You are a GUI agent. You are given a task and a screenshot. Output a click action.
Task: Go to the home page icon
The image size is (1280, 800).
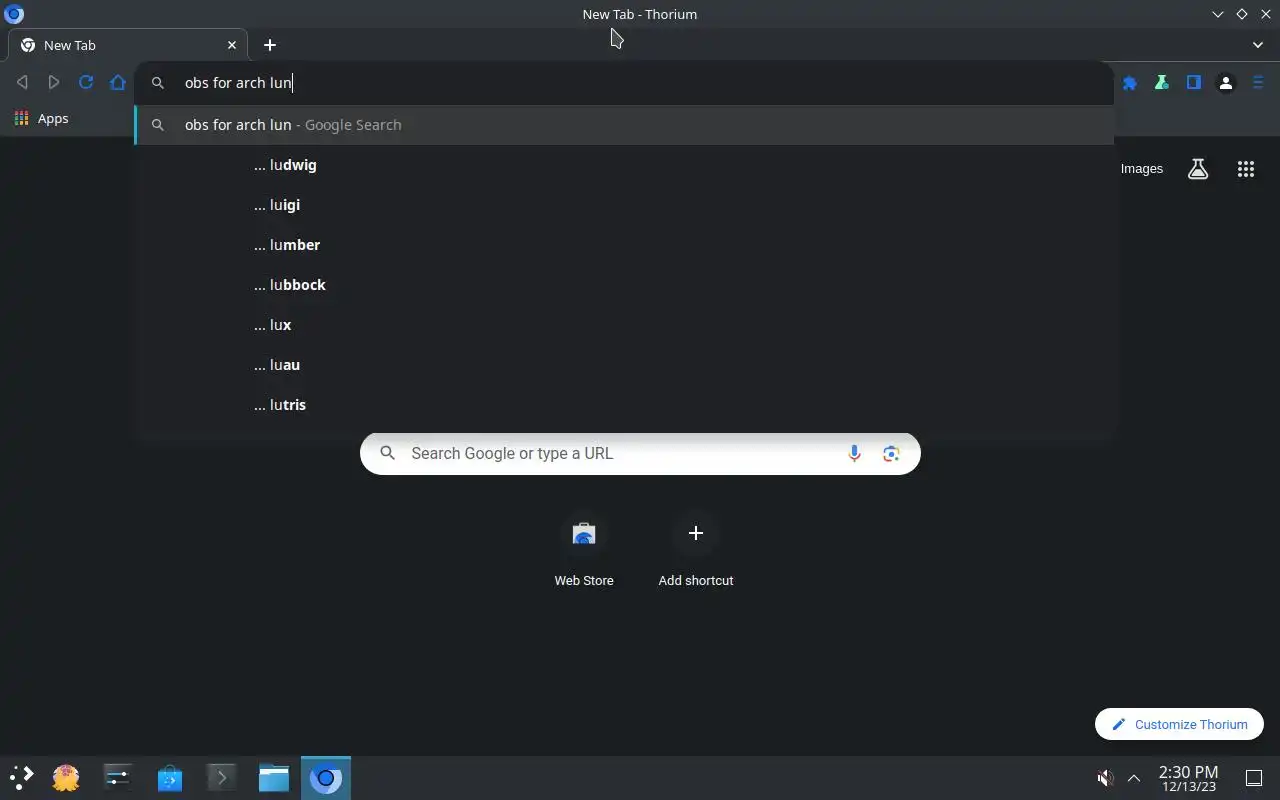[x=118, y=83]
